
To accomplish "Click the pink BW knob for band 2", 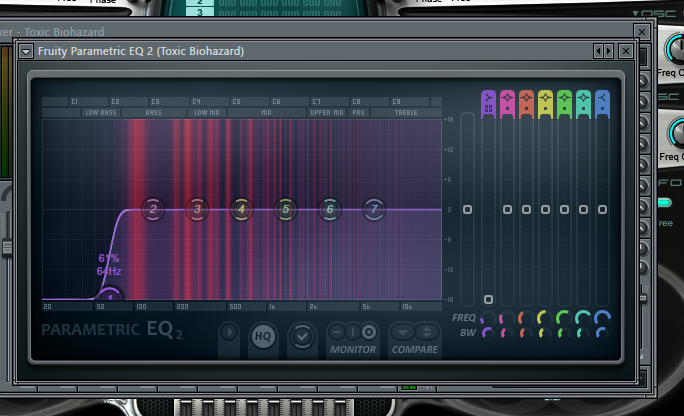I will click(507, 333).
